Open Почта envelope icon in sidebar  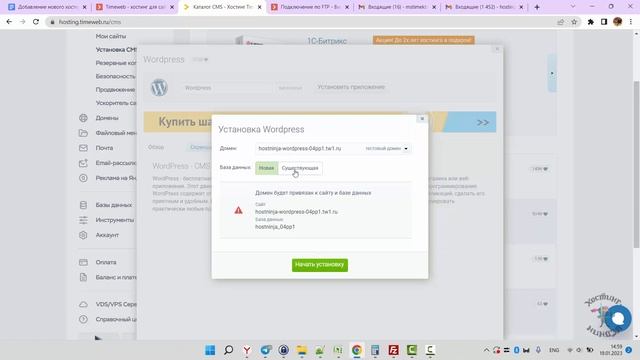[83, 148]
